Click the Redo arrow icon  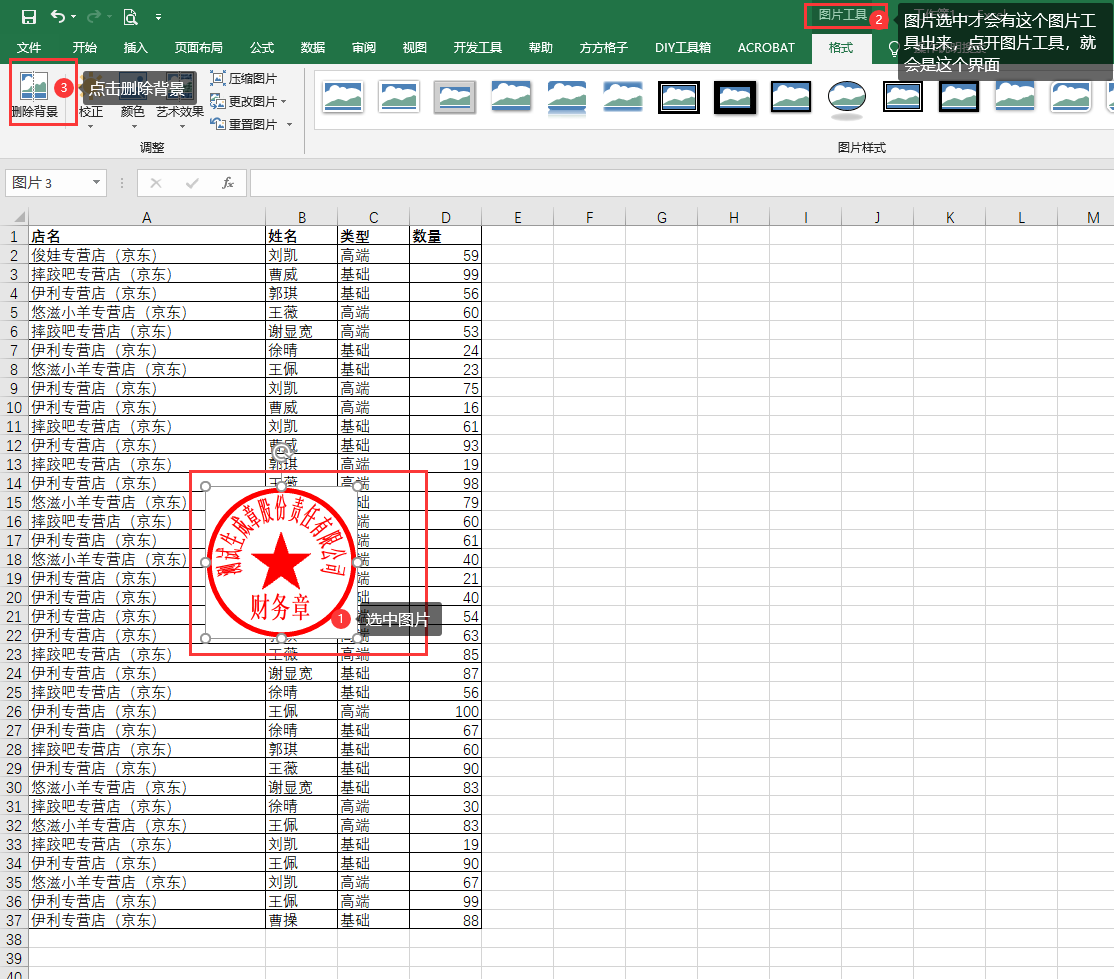(x=94, y=16)
